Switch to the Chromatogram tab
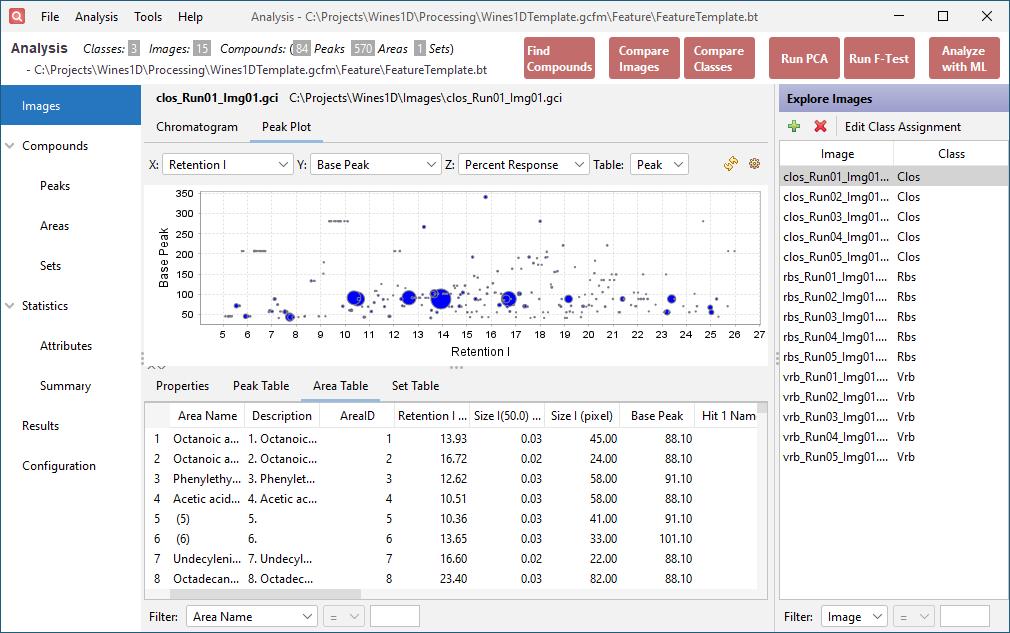The image size is (1010, 633). click(197, 127)
